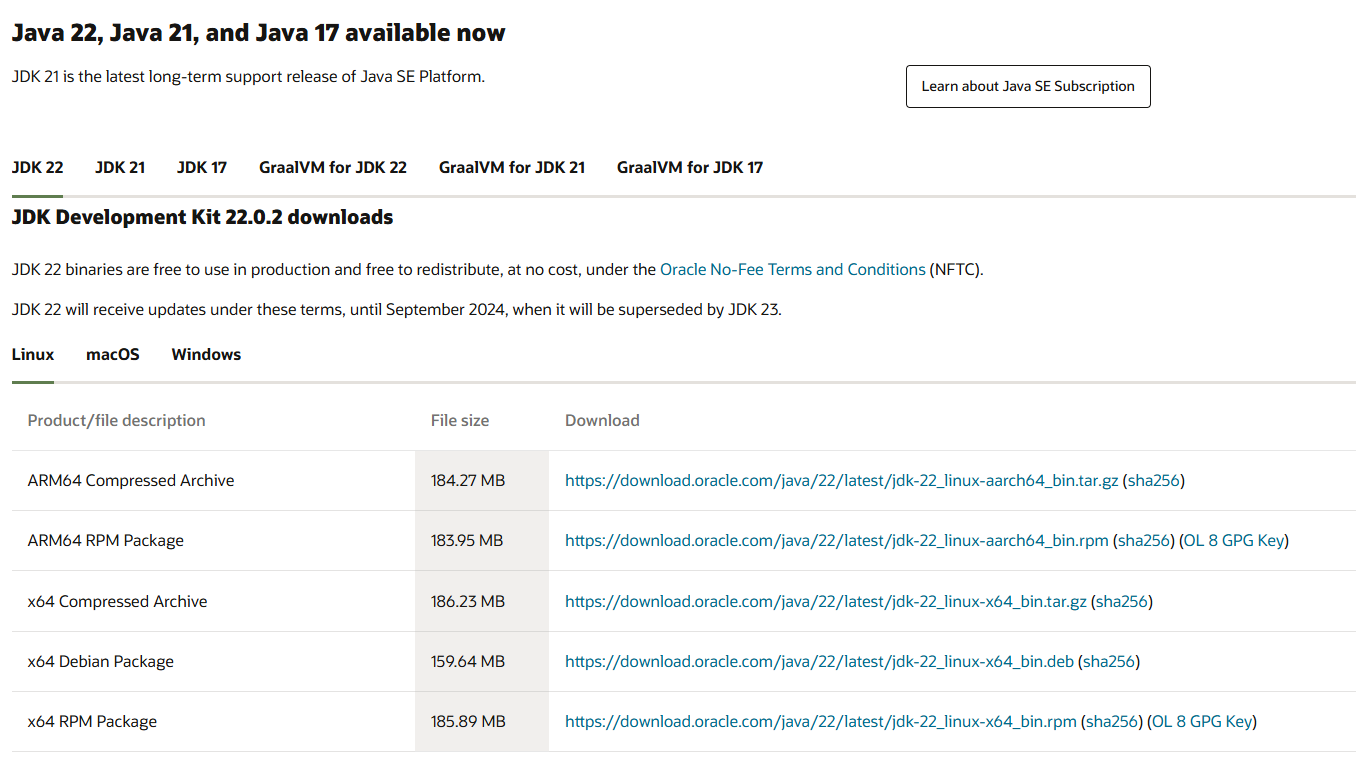Open sha256 for ARM64 Compressed Archive
The width and height of the screenshot is (1369, 764).
[x=1154, y=481]
